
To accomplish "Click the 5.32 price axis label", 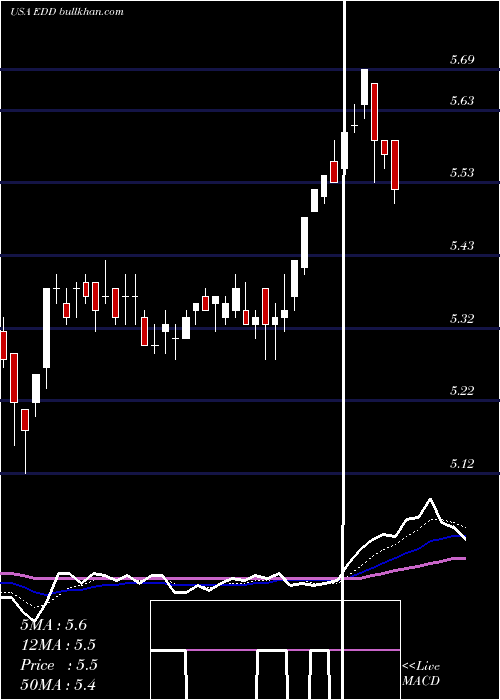I will point(462,318).
